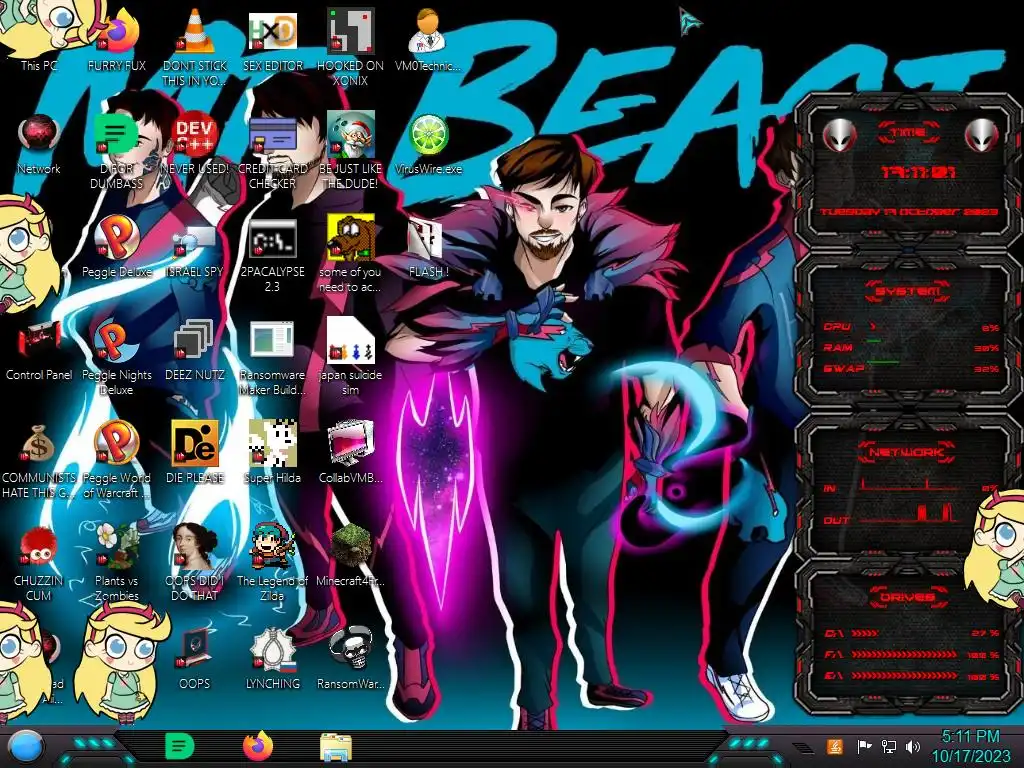Select the green DUMBASS shortcut icon
This screenshot has width=1024, height=768.
[117, 152]
